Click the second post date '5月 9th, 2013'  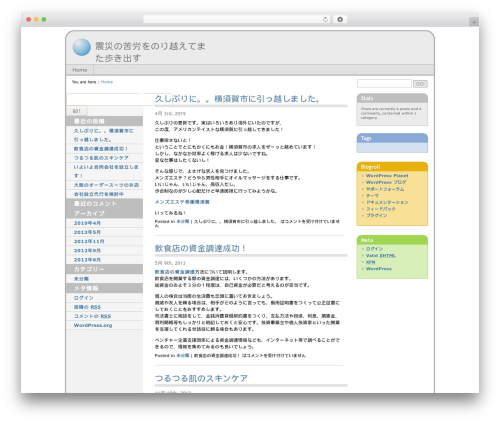[170, 263]
